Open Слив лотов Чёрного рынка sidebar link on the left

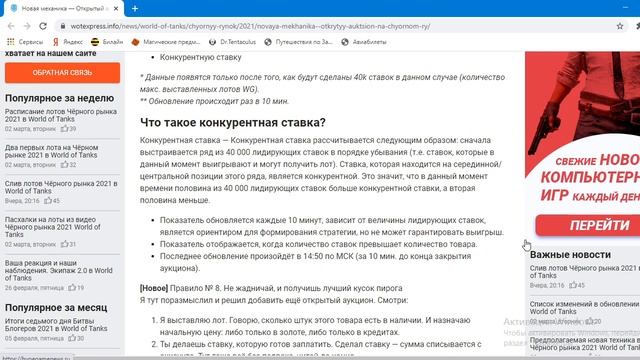tap(61, 187)
